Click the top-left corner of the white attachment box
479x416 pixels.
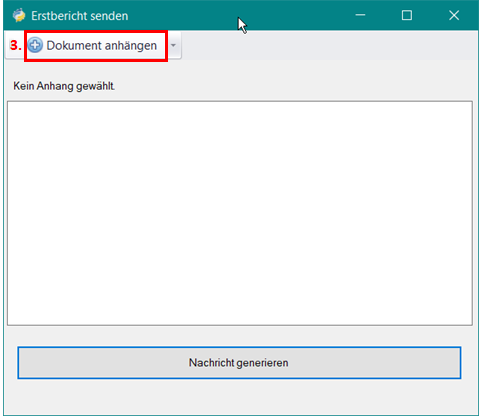tap(9, 103)
